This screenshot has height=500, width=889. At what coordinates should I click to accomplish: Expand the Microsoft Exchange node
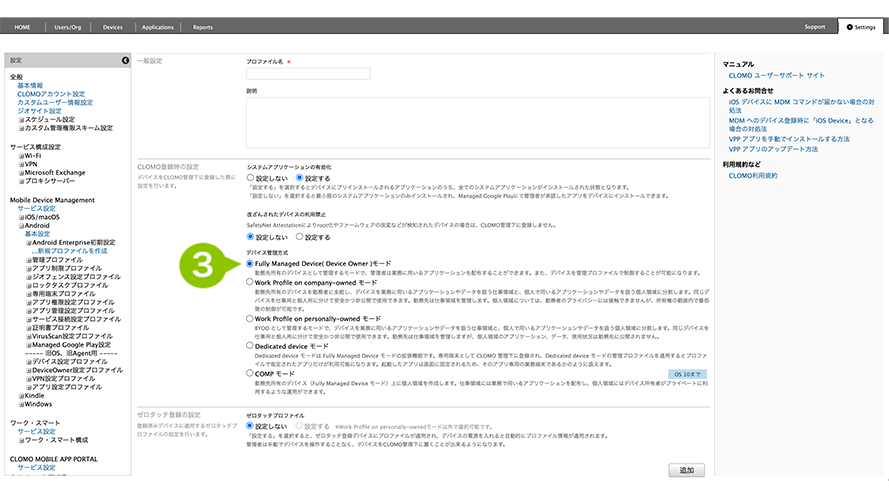[x=22, y=173]
